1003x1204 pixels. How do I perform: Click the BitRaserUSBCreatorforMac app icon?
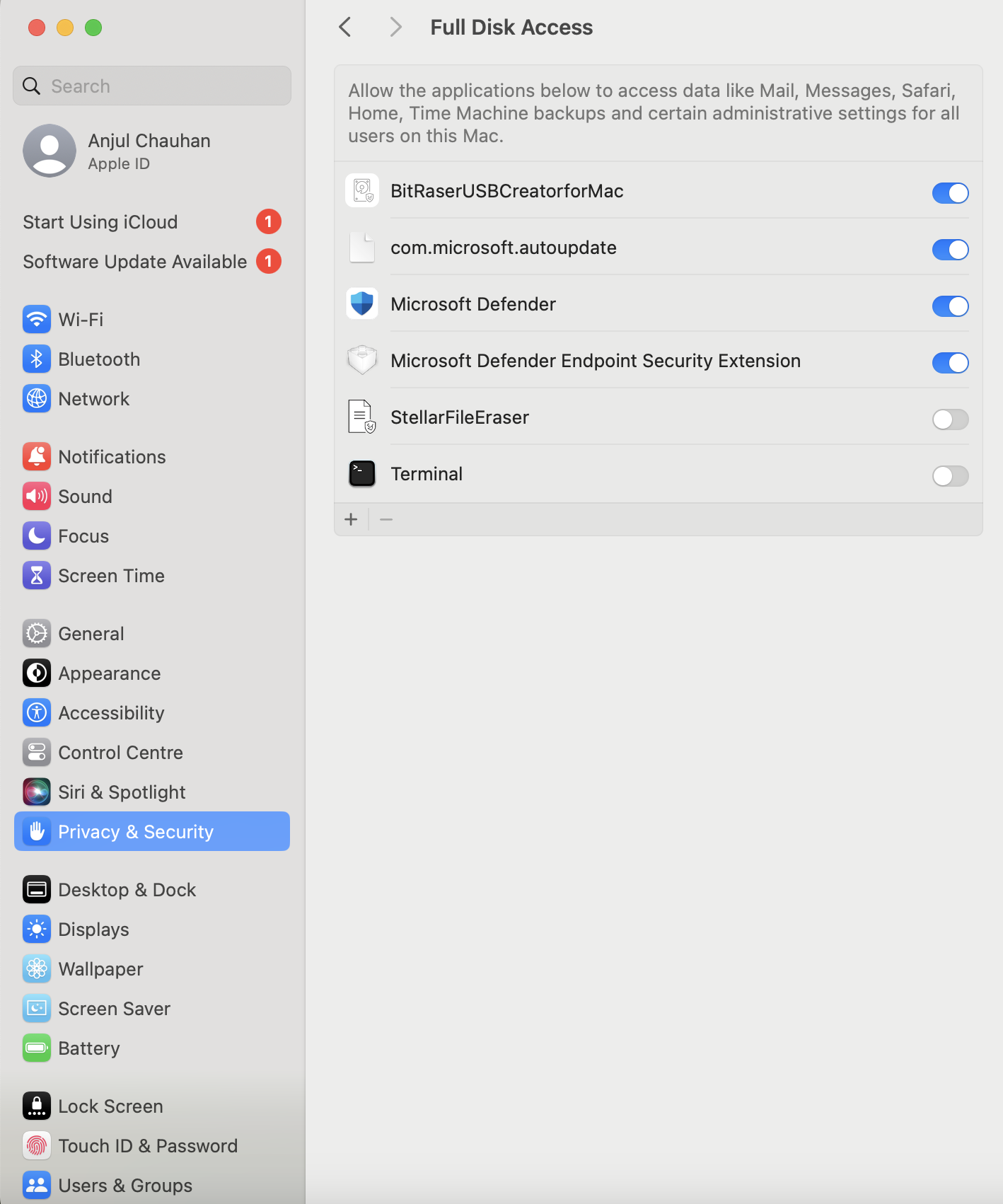click(x=362, y=191)
